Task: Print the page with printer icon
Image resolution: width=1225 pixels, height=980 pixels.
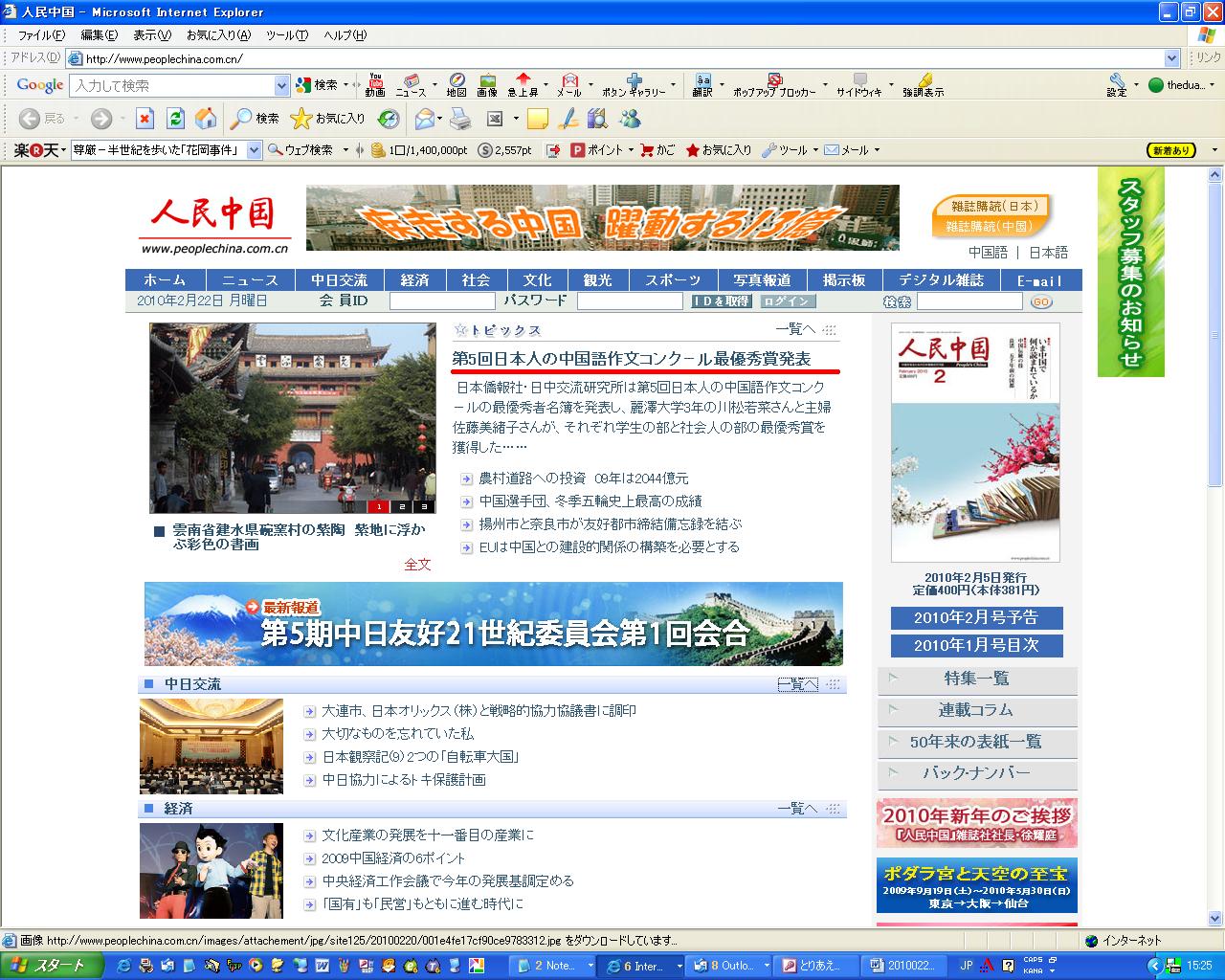Action: (x=460, y=119)
